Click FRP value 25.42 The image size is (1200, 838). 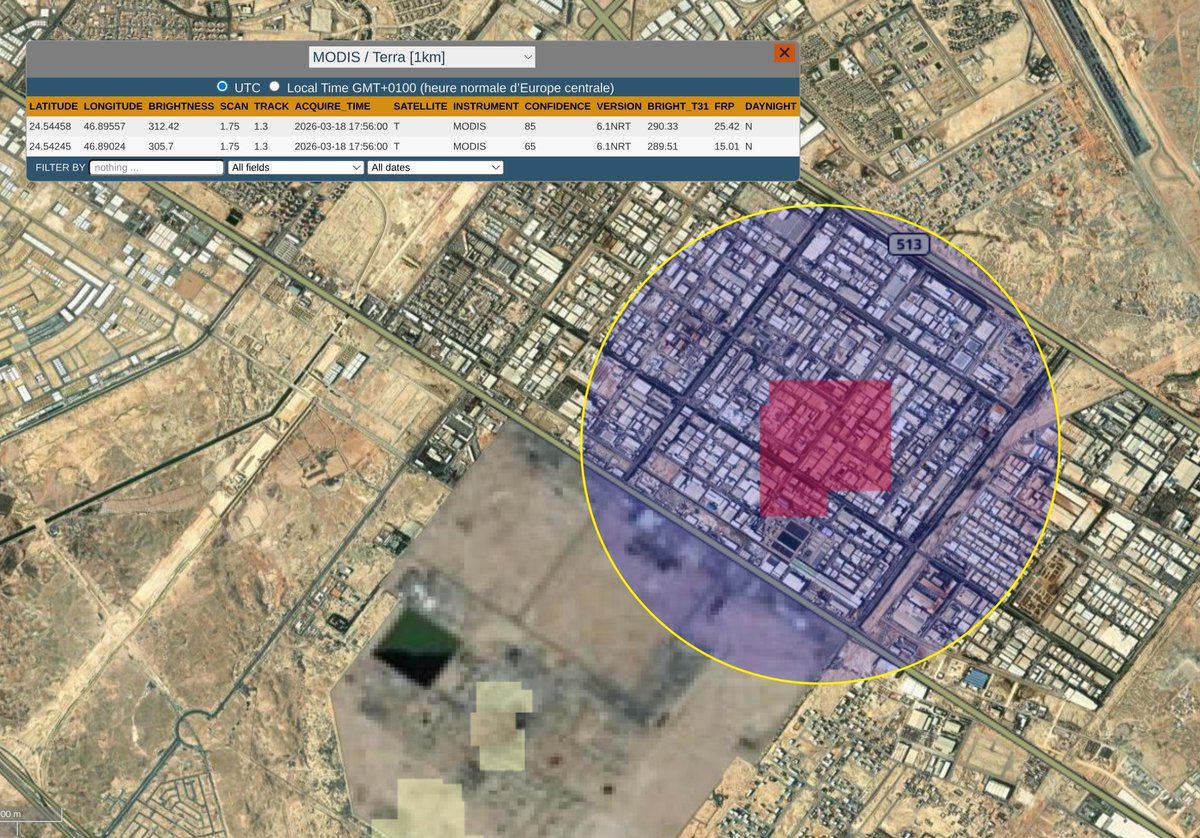tap(727, 126)
